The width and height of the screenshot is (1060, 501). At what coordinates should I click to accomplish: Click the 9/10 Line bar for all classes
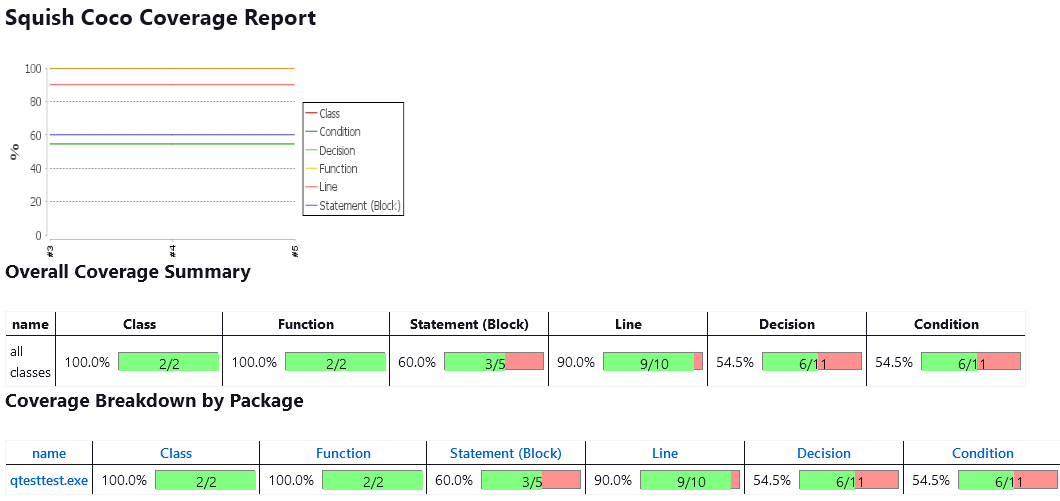[653, 362]
